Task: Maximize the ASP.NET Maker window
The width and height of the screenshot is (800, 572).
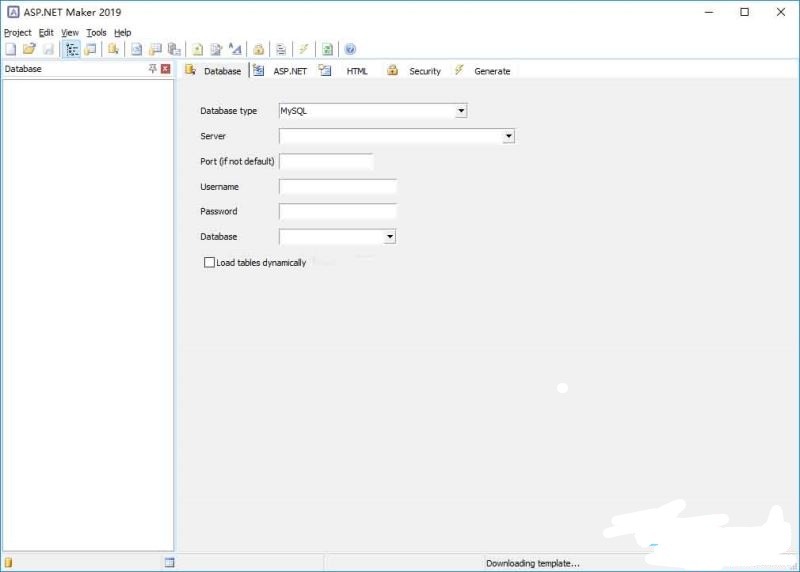Action: pyautogui.click(x=744, y=12)
